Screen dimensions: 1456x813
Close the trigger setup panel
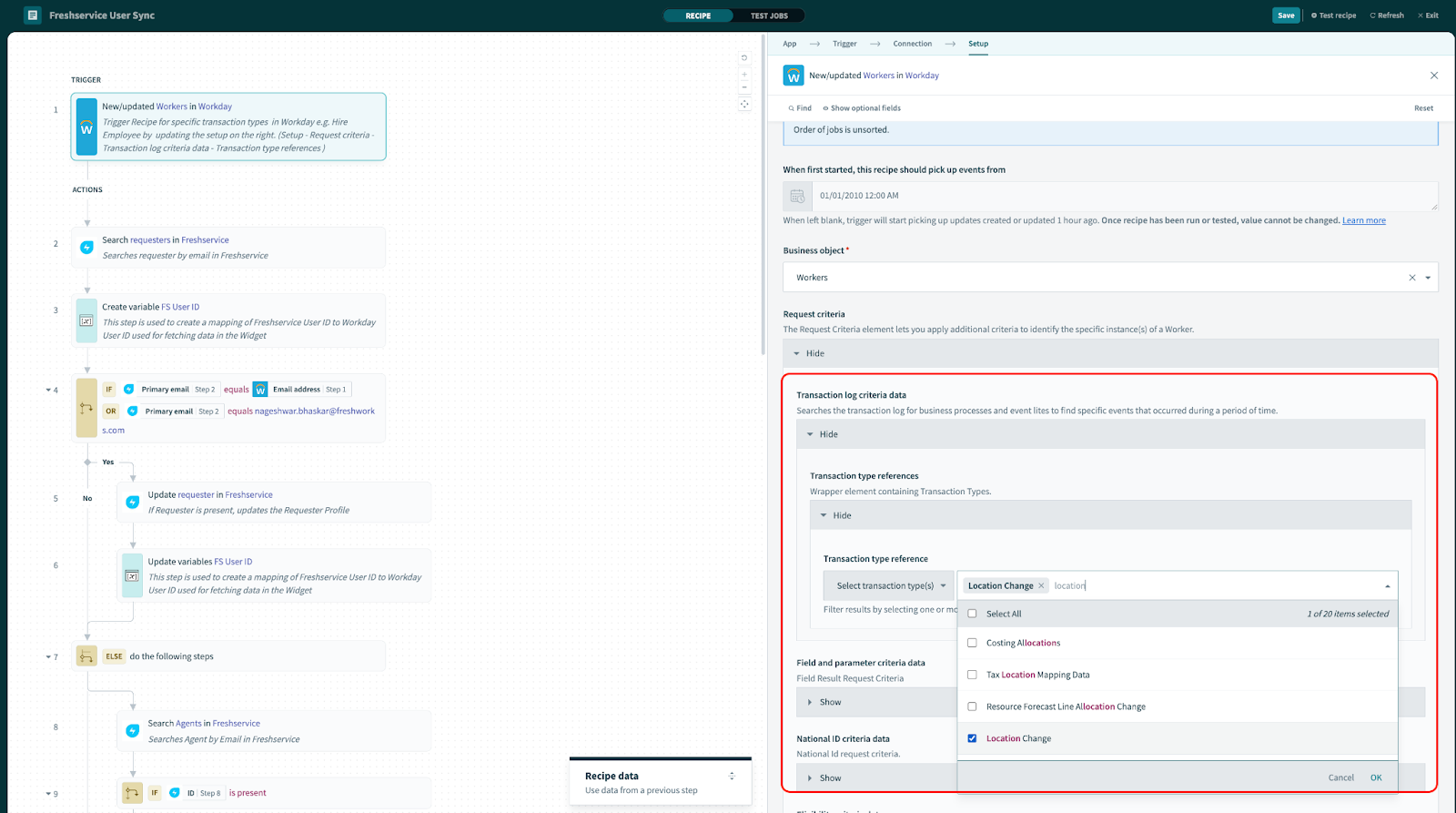(x=1434, y=76)
